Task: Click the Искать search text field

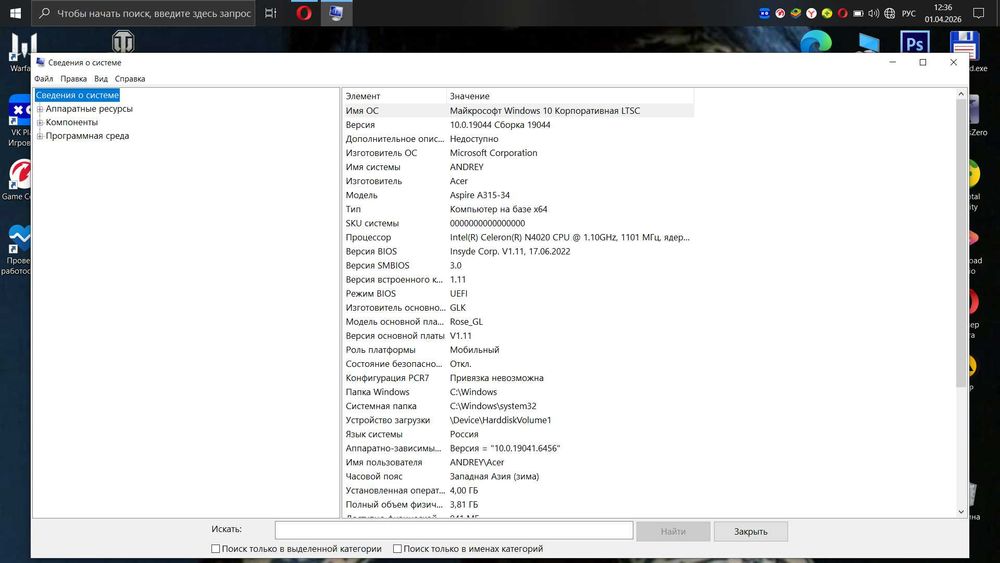Action: click(x=454, y=530)
